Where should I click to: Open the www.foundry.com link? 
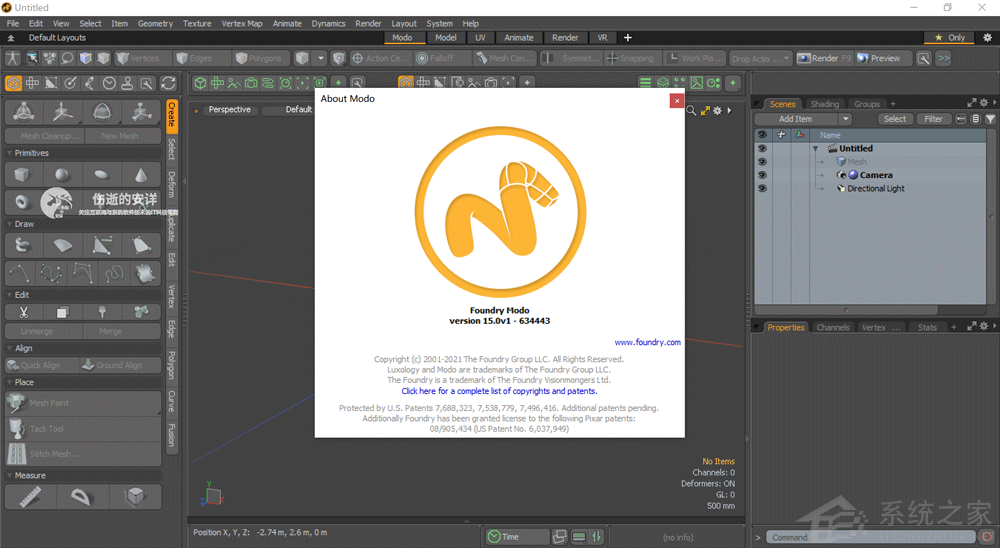click(647, 343)
